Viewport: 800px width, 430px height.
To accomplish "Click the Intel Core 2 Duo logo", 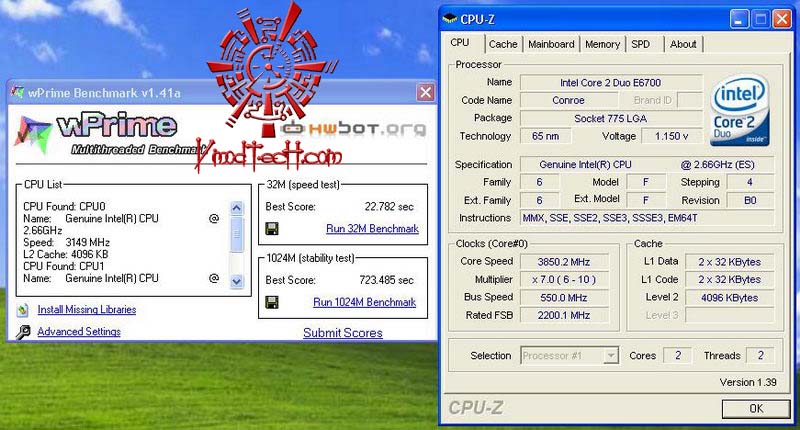I will pos(739,110).
